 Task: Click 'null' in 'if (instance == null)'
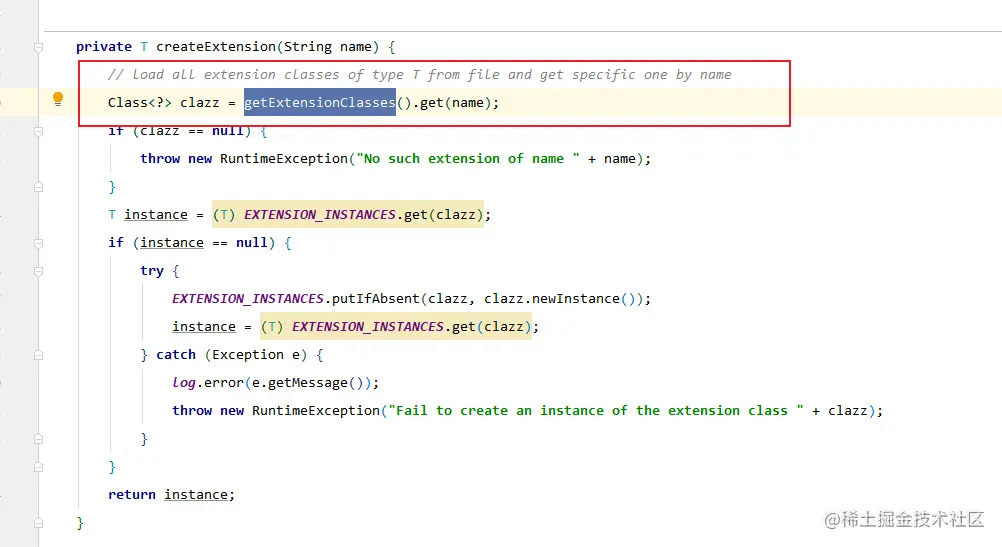[252, 243]
